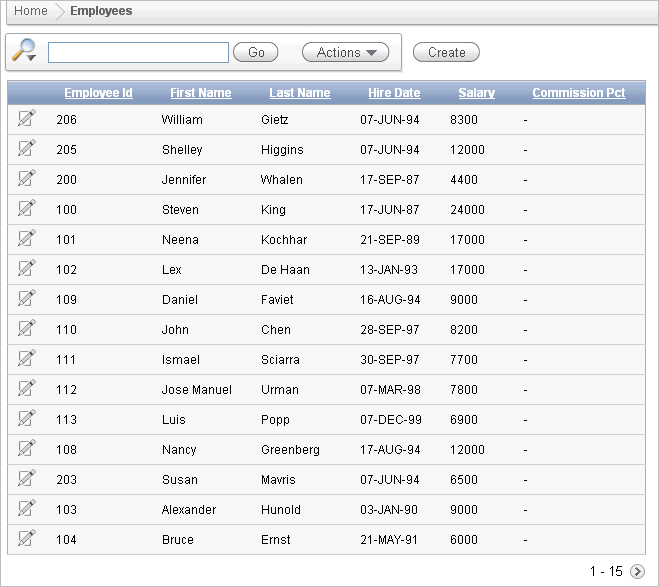The image size is (659, 587).
Task: Click hire date 07-DEC-99
Action: [391, 420]
